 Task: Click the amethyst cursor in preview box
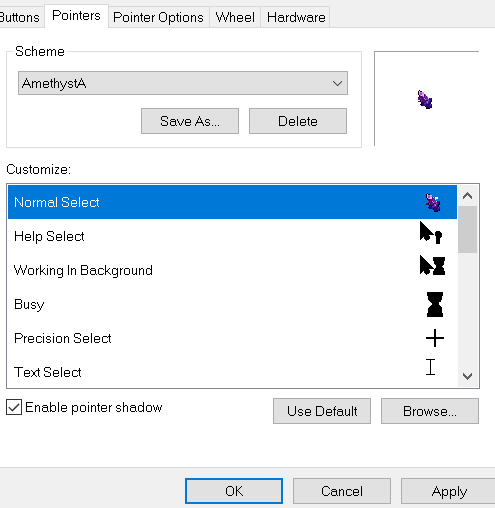pos(425,99)
